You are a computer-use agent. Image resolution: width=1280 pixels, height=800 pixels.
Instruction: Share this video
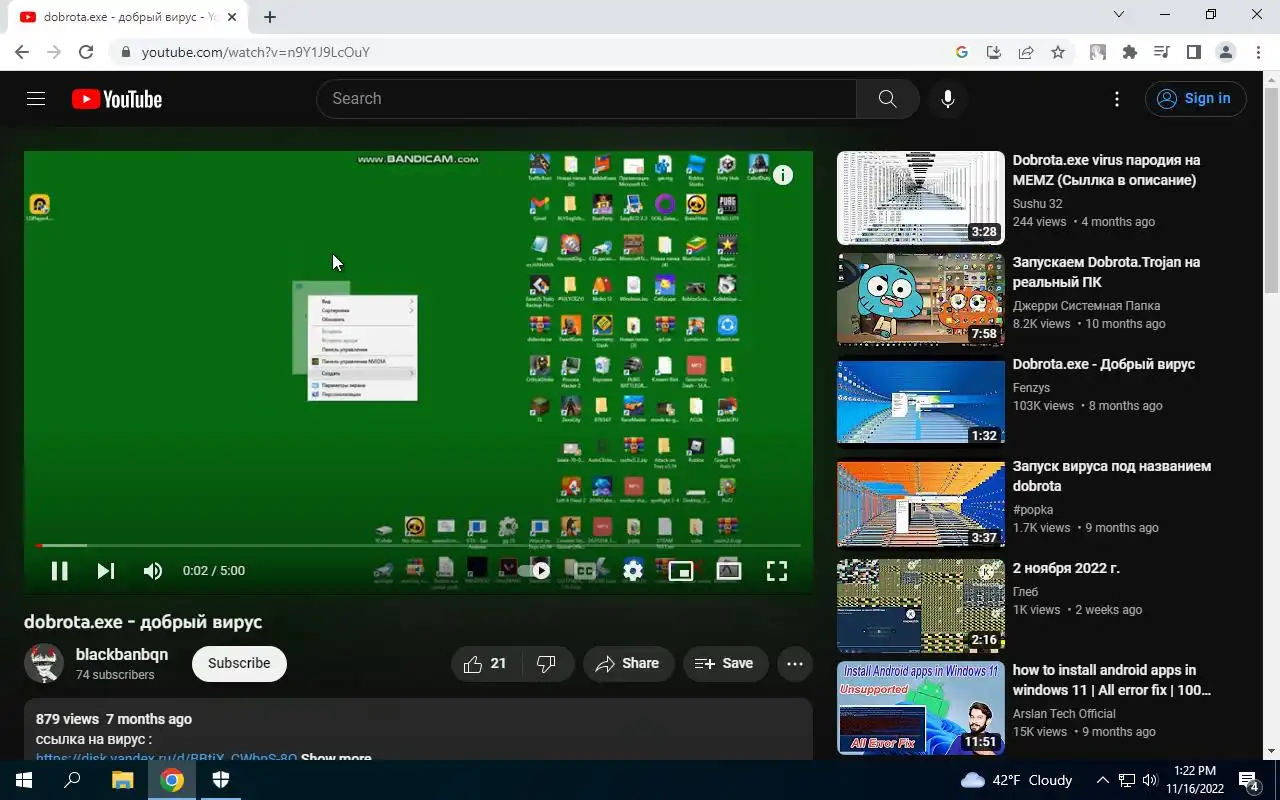[x=628, y=663]
